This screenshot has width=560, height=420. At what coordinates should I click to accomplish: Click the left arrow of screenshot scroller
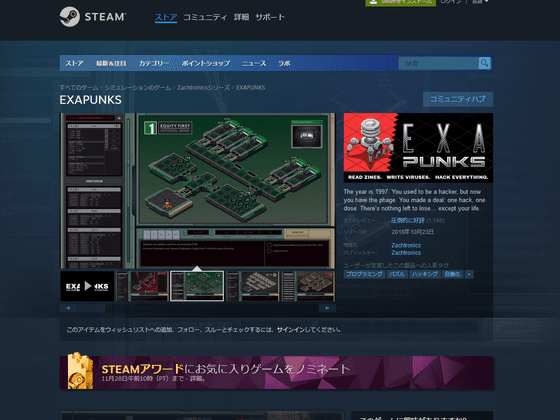68,308
